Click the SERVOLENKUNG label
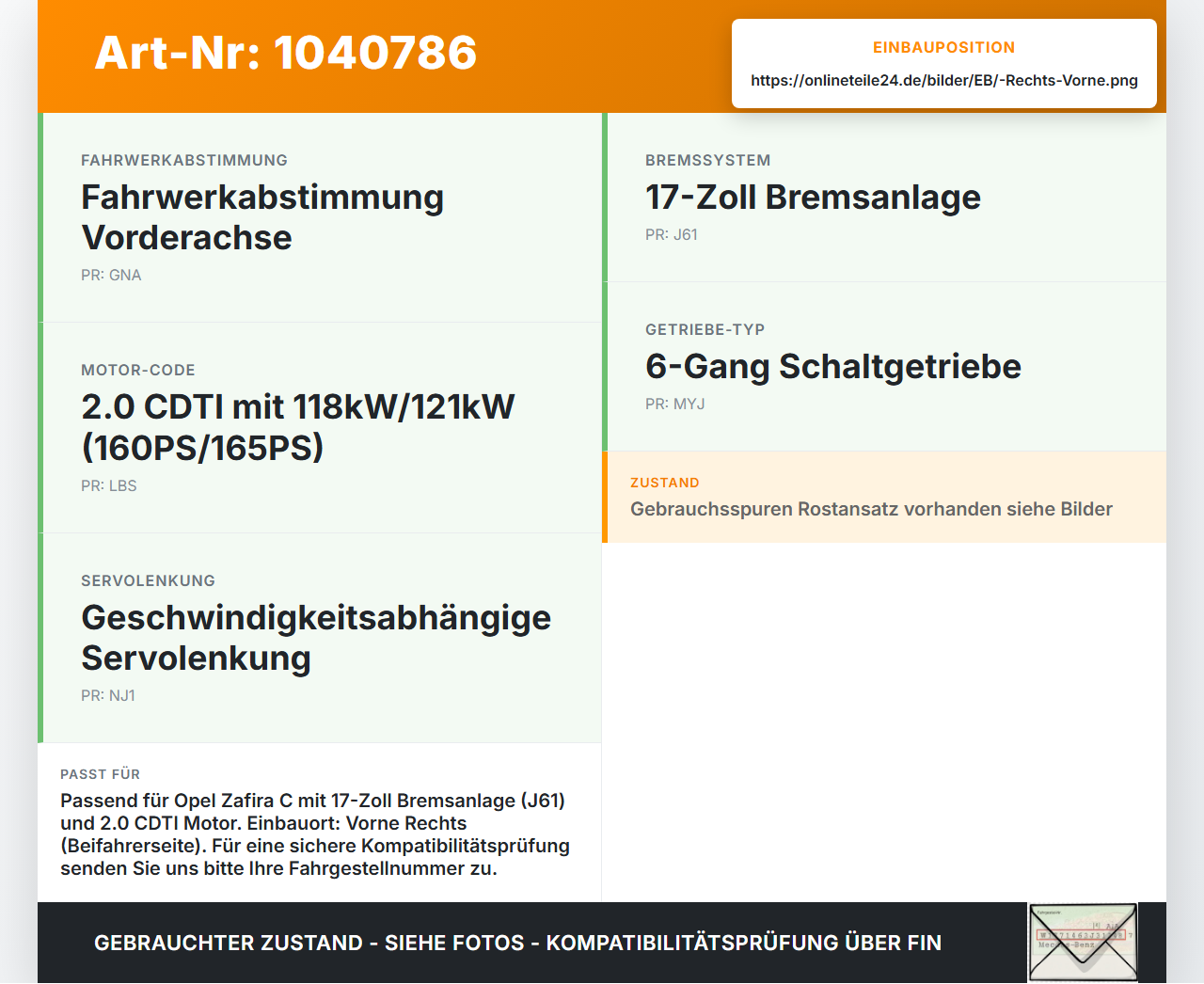1204x984 pixels. tap(148, 580)
